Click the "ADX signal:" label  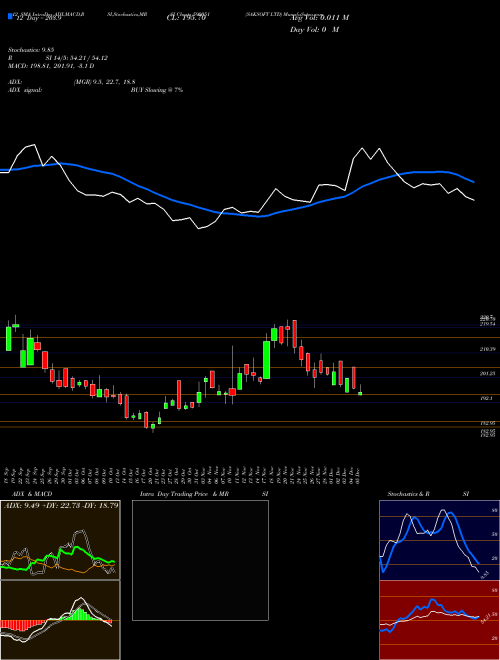pyautogui.click(x=25, y=90)
